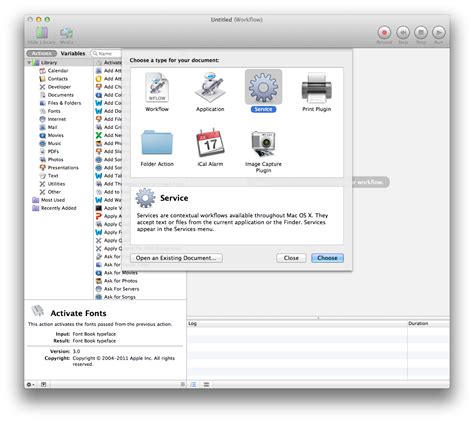Select the Folder Action icon
The height and width of the screenshot is (422, 474).
157,143
